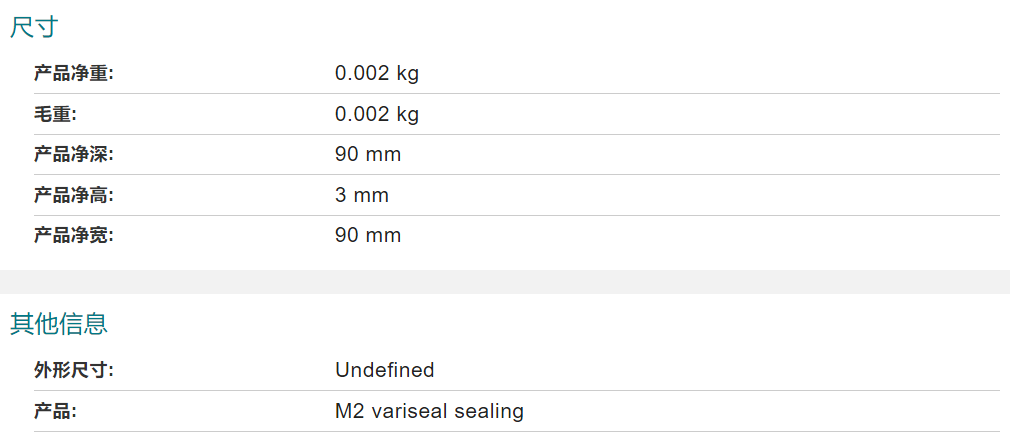Click the 毛重 table row
The height and width of the screenshot is (442, 1010).
517,115
